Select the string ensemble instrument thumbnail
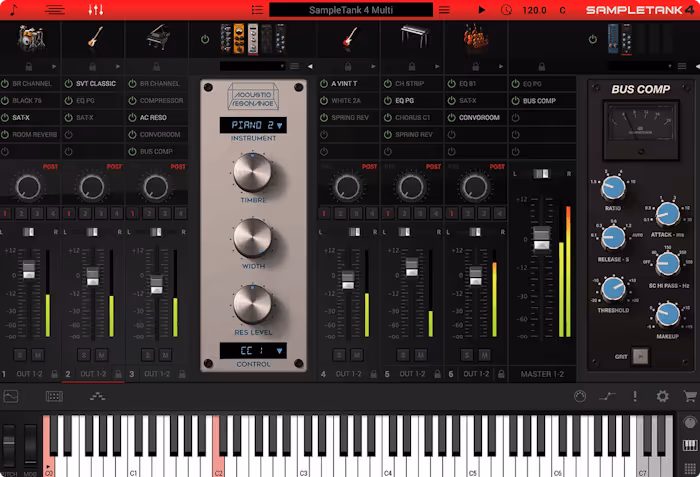Image resolution: width=700 pixels, height=477 pixels. (x=476, y=37)
